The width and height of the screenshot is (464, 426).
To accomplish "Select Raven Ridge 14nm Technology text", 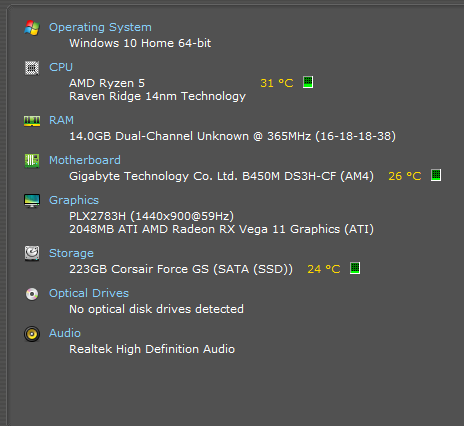I will click(x=157, y=97).
